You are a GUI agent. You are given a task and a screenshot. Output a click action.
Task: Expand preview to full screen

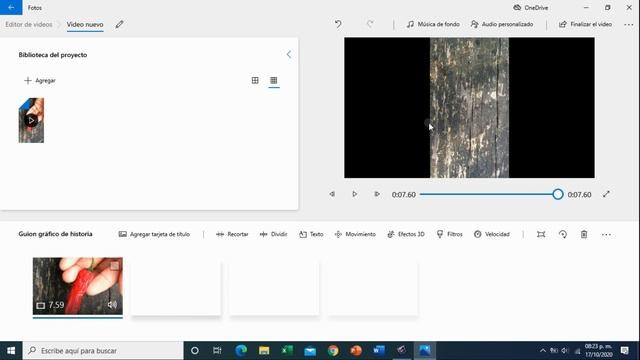tap(606, 194)
